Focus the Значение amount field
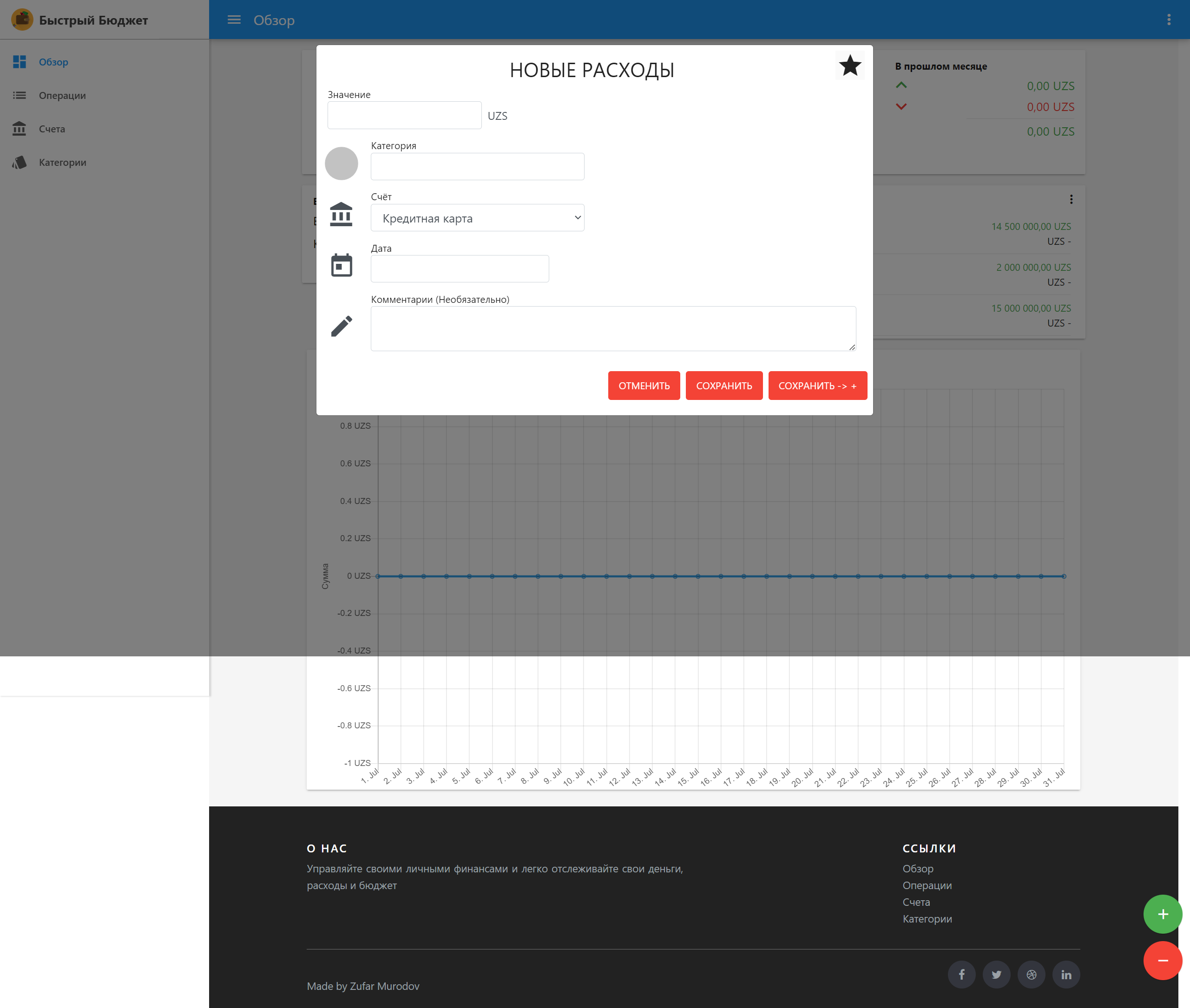Screen dimensions: 1190x1008 point(404,115)
